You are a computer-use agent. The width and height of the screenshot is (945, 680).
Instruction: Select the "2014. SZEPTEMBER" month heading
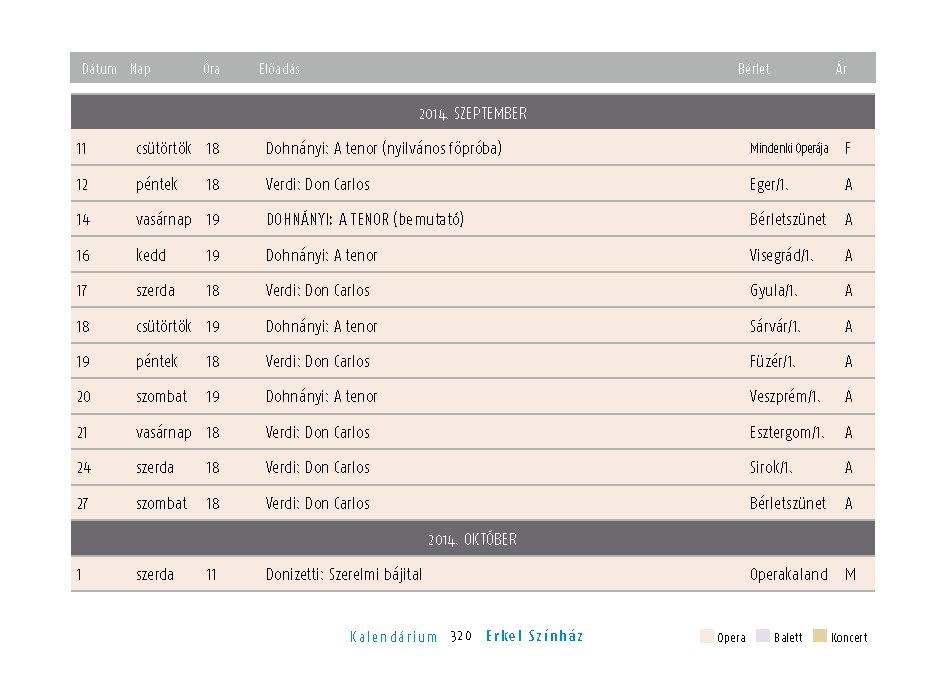[473, 113]
